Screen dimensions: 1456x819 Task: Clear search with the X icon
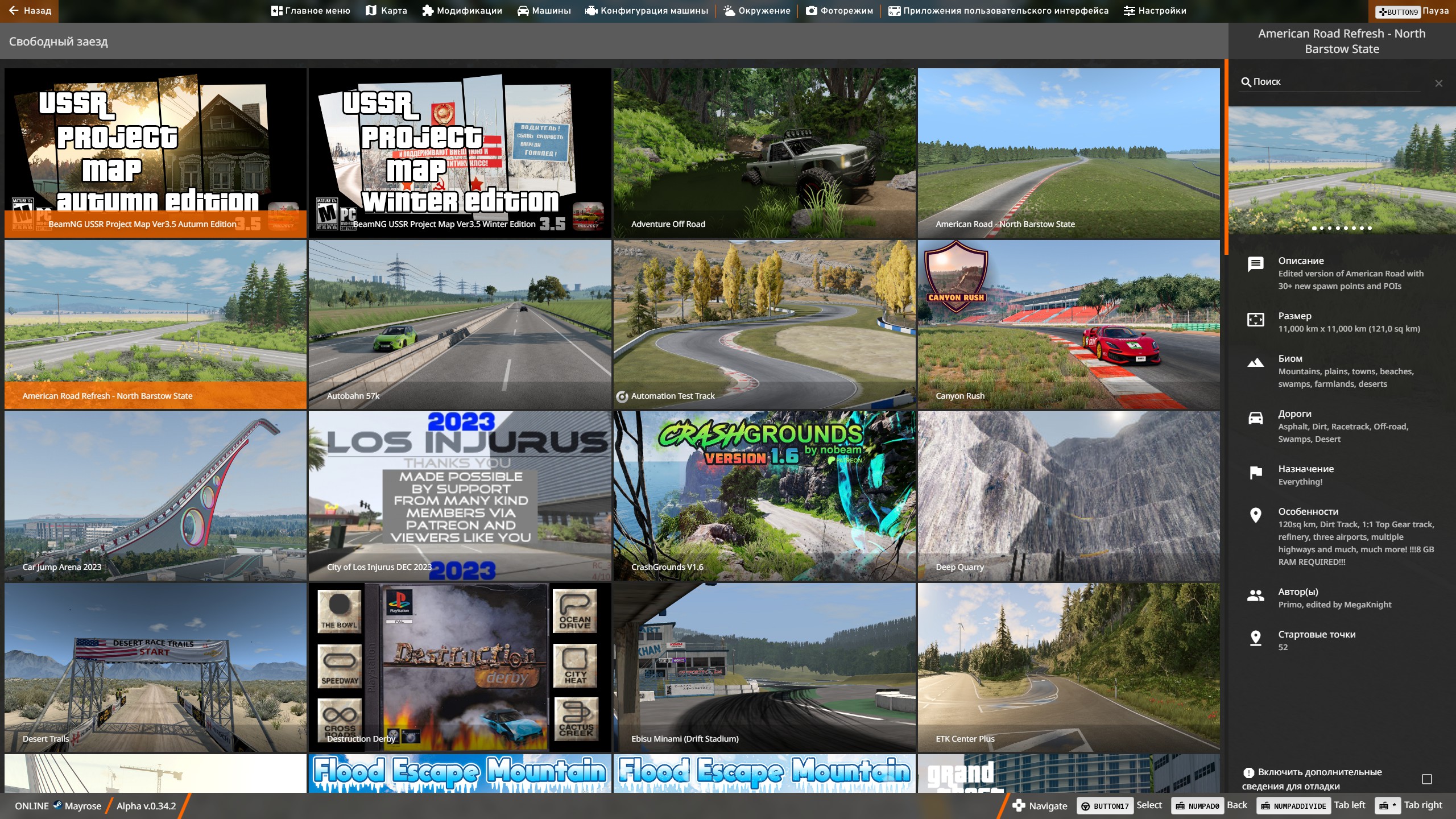[1439, 84]
